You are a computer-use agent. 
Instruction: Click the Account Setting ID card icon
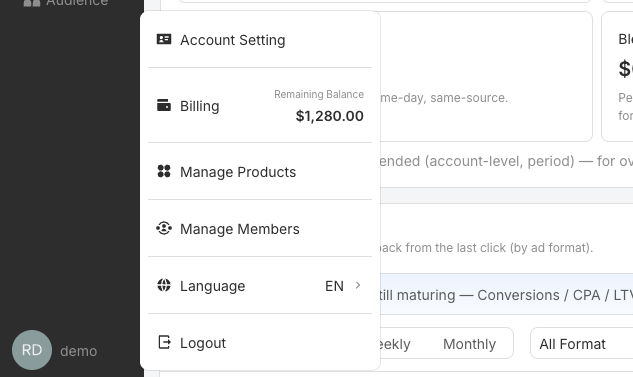pos(164,39)
